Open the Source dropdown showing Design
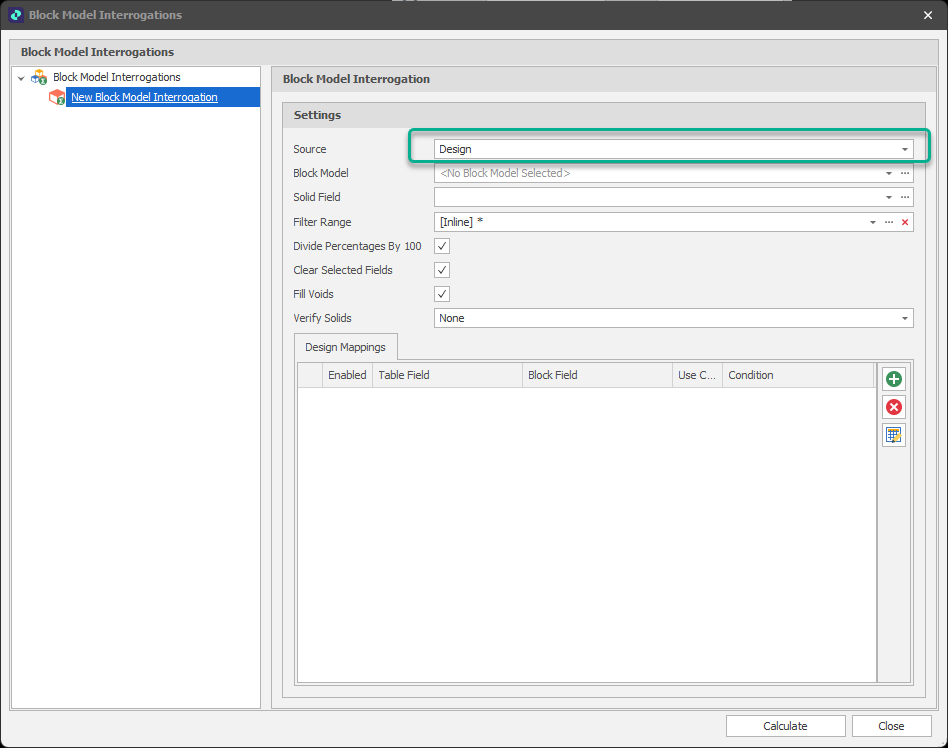This screenshot has width=948, height=748. pos(904,149)
